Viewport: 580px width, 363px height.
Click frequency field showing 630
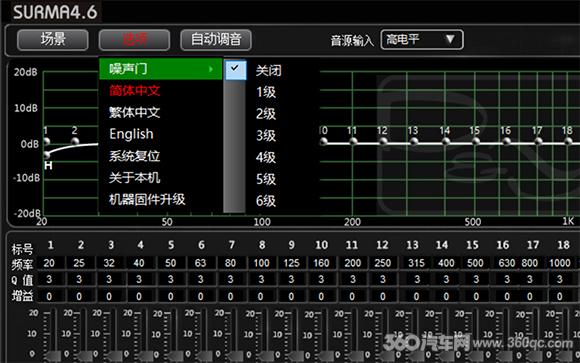506,263
